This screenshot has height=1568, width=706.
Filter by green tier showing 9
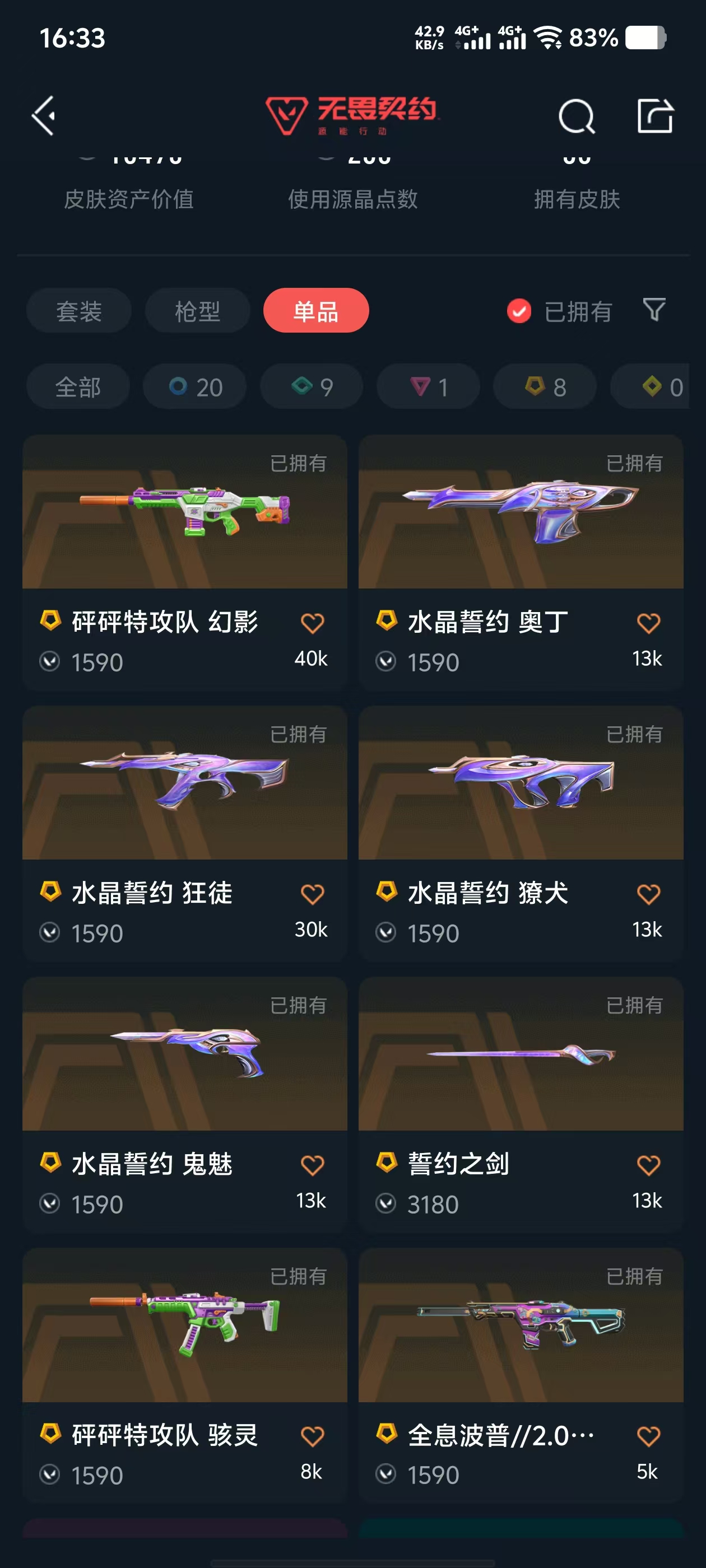point(312,386)
